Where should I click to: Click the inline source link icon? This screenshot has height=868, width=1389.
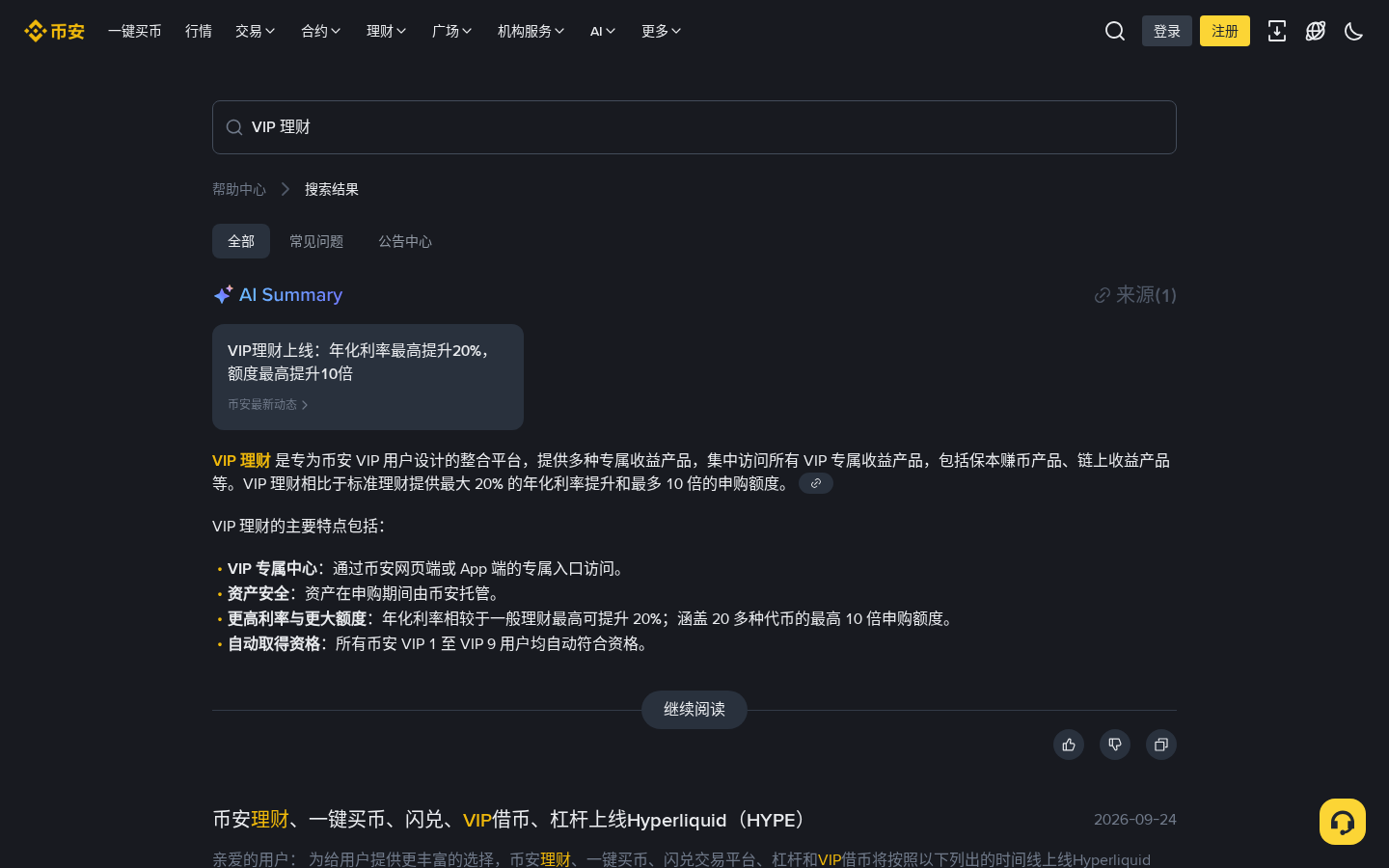click(x=816, y=483)
